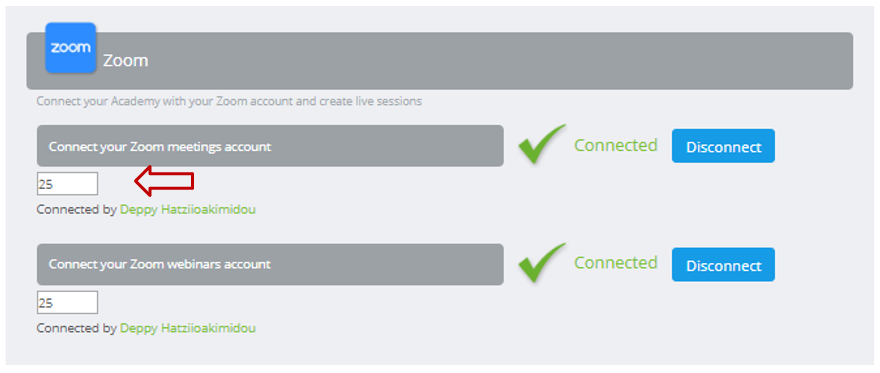The width and height of the screenshot is (880, 373).
Task: Click the Connected by label under webinars field
Action: click(x=77, y=328)
